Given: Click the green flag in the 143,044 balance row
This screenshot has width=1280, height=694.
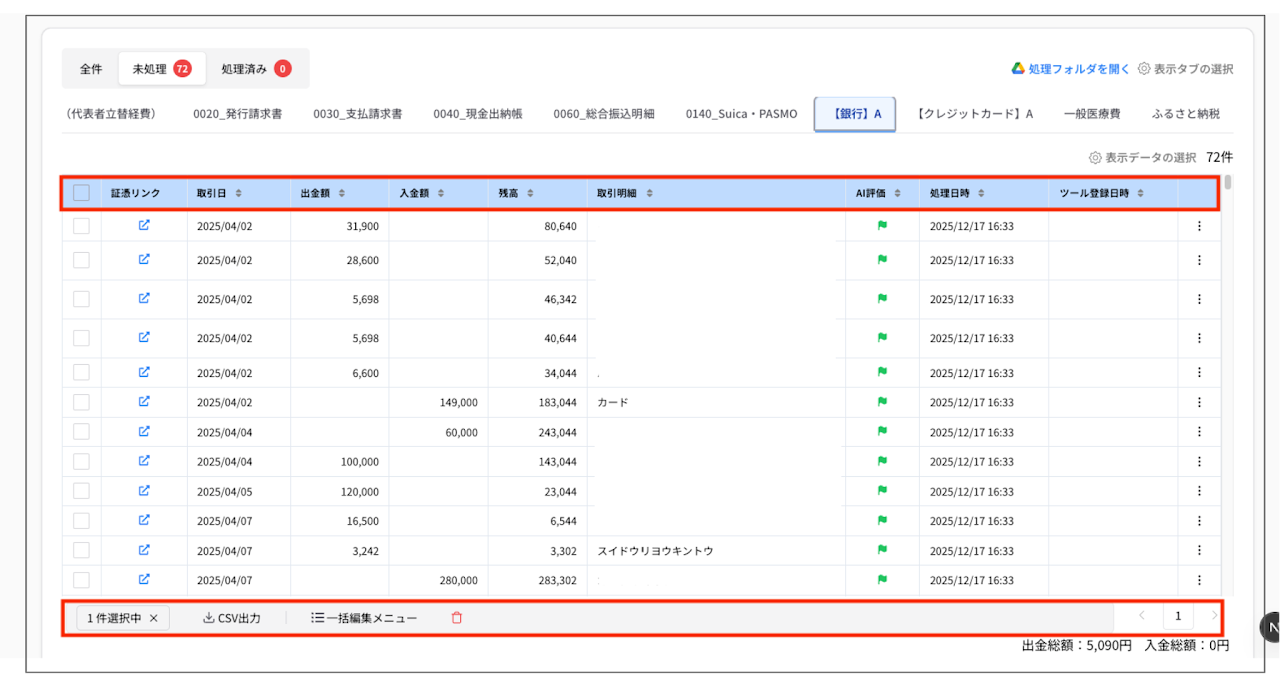Looking at the screenshot, I should [882, 461].
